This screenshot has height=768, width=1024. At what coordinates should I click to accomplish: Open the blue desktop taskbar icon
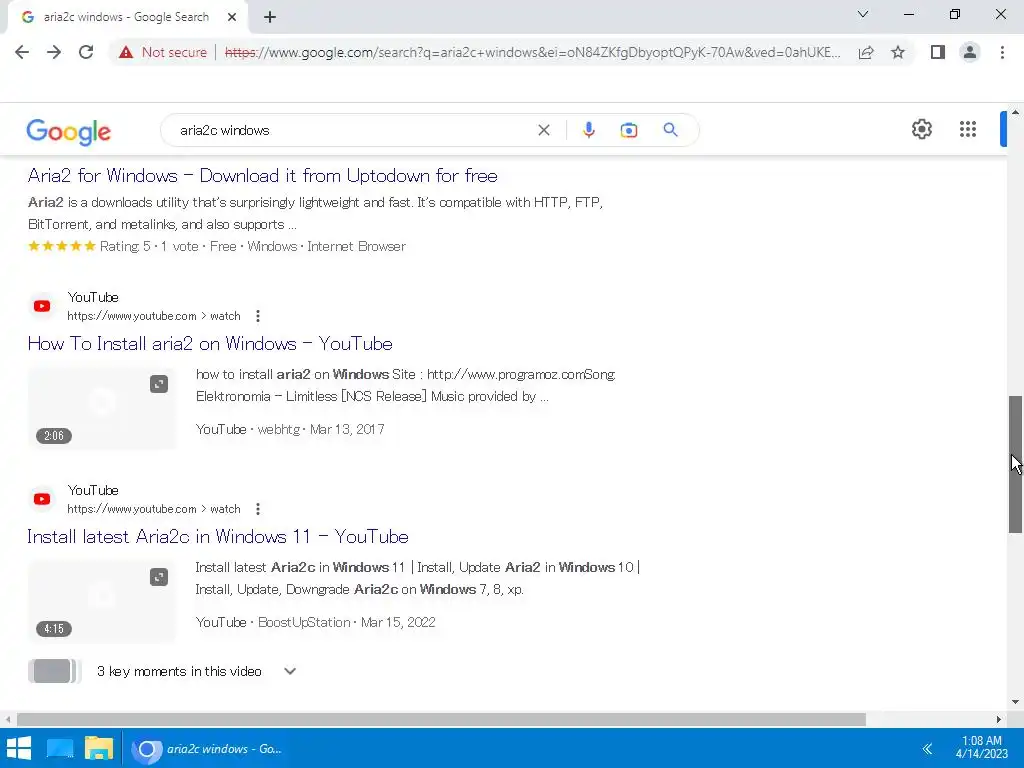(x=59, y=748)
